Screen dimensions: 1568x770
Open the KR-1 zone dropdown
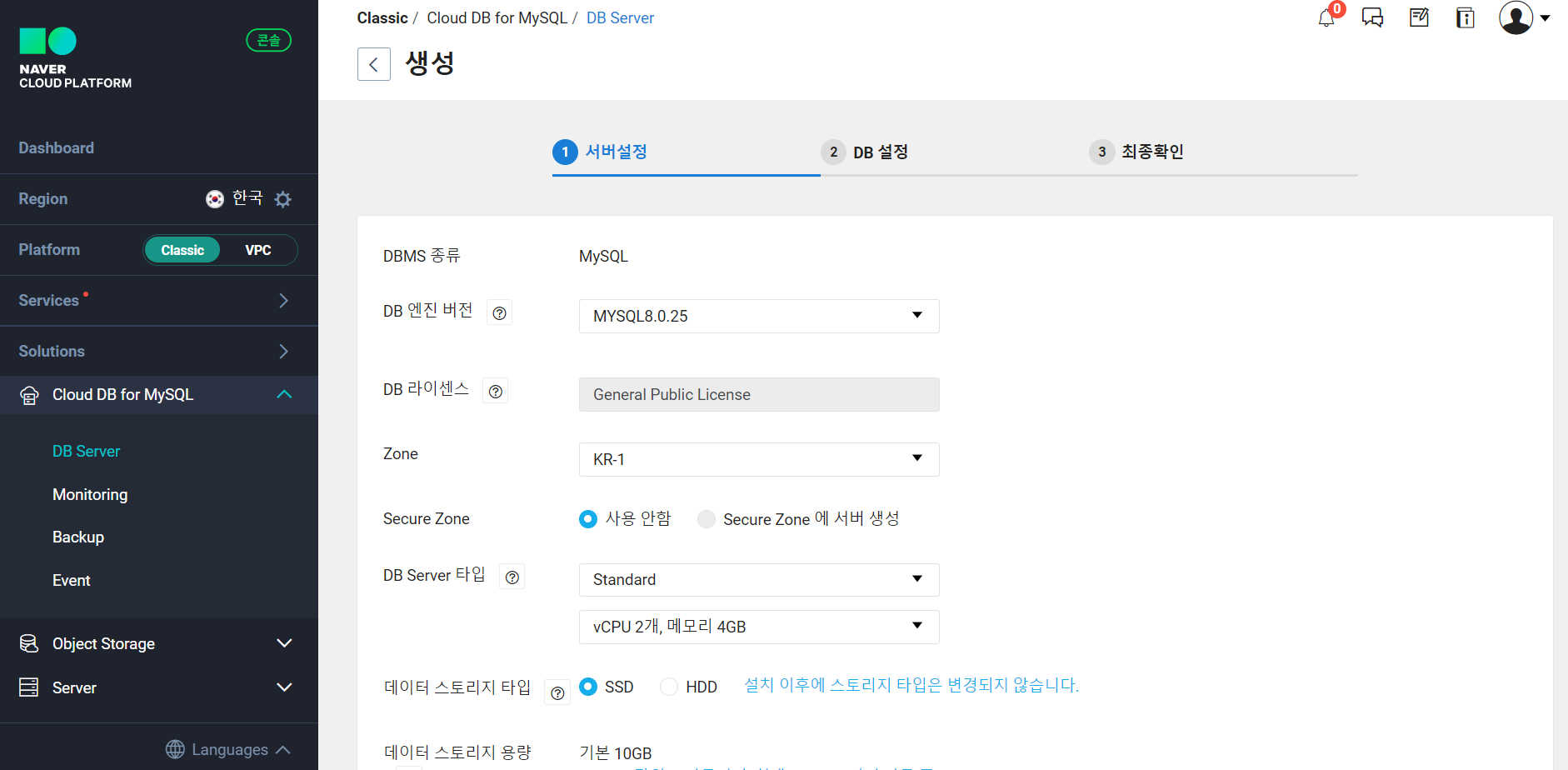click(759, 459)
